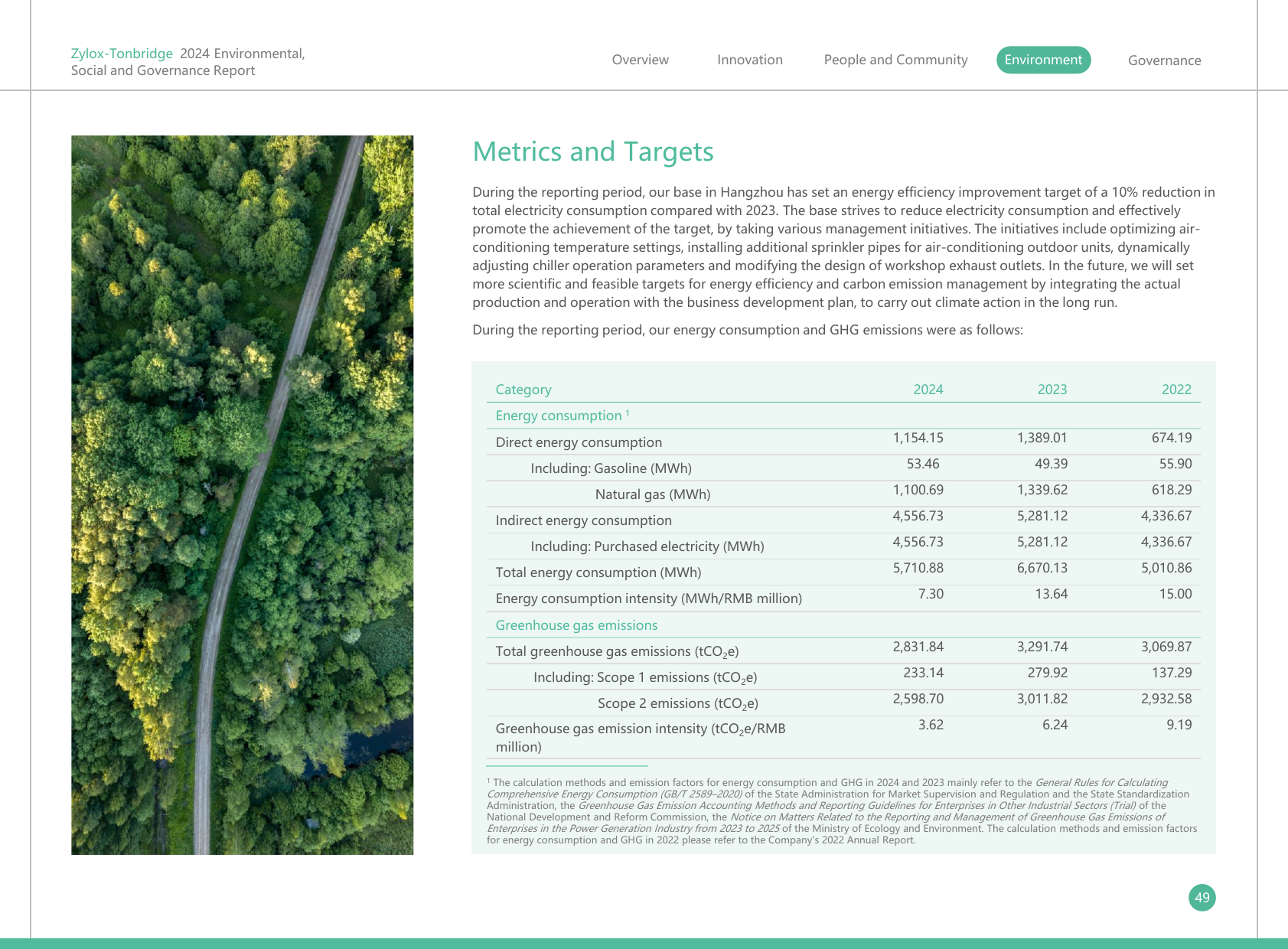Click the 2023 column header
This screenshot has height=949, width=1288.
[x=1052, y=390]
